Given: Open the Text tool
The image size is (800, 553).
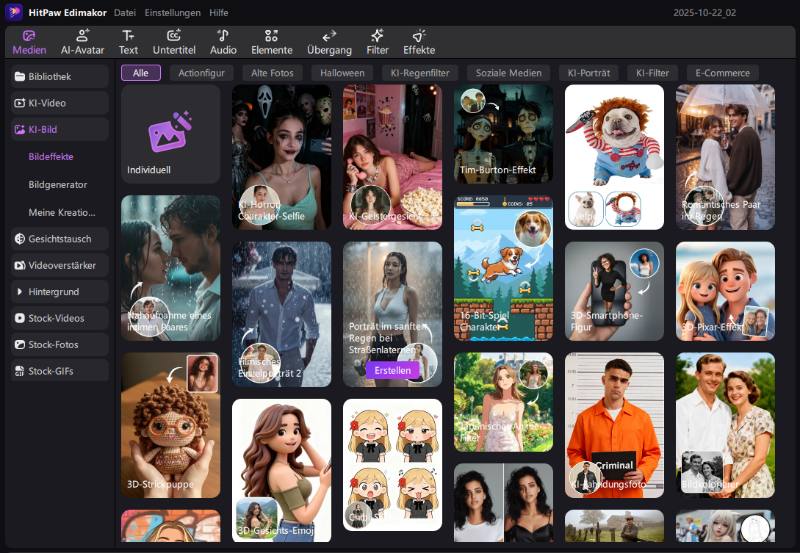Looking at the screenshot, I should click(128, 41).
